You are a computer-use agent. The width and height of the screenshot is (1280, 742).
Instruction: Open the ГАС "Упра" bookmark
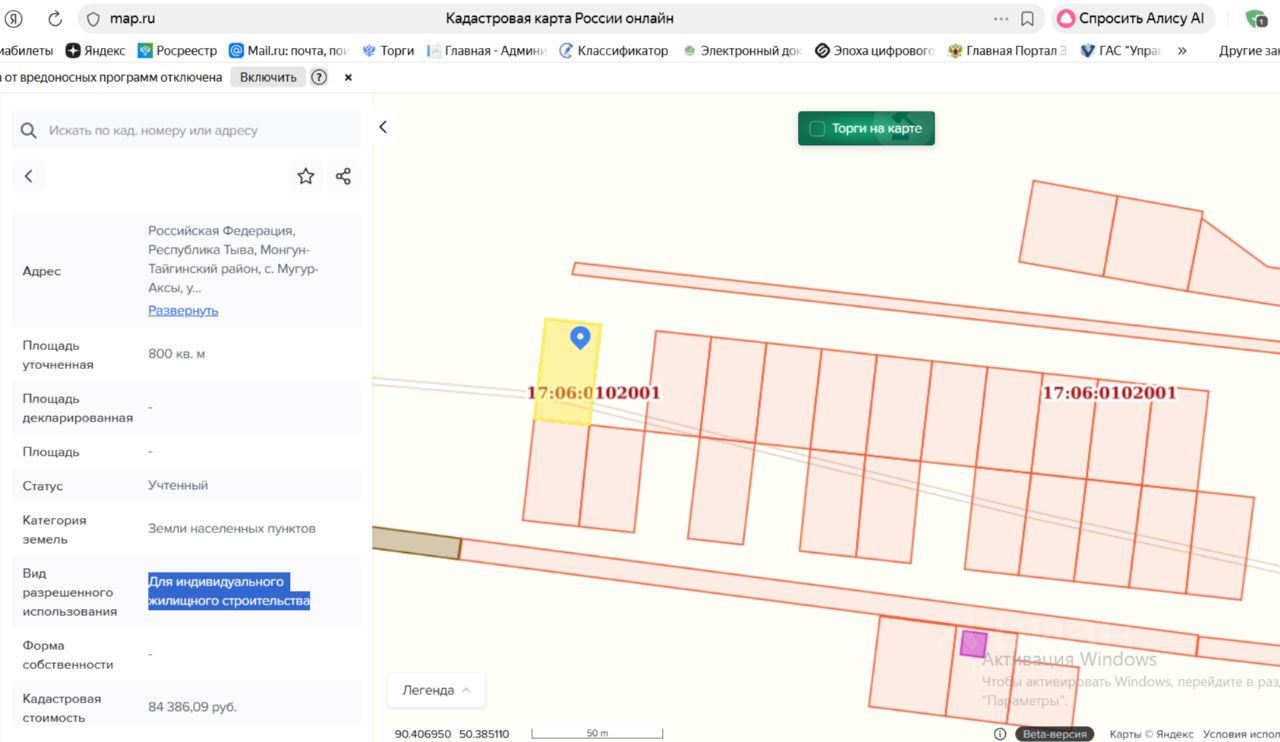(x=1121, y=51)
